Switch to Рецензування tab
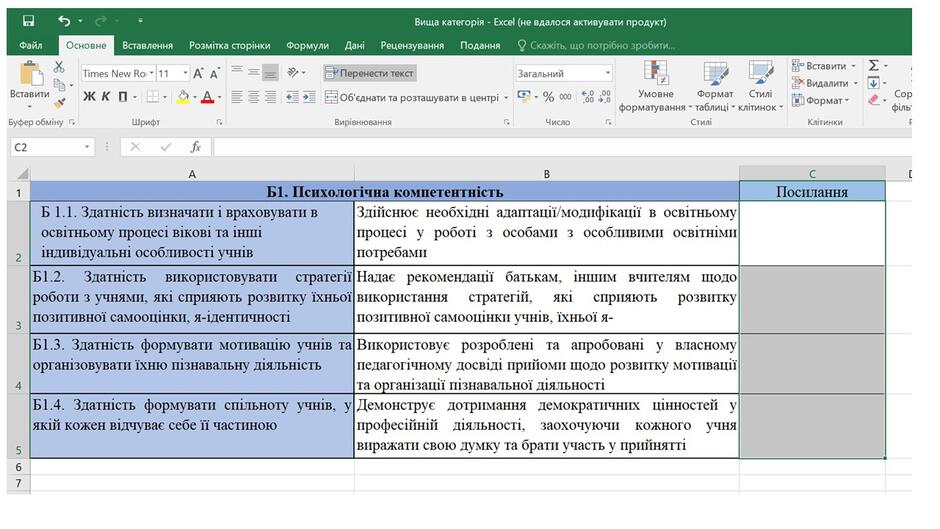Image resolution: width=940 pixels, height=529 pixels. pos(412,45)
